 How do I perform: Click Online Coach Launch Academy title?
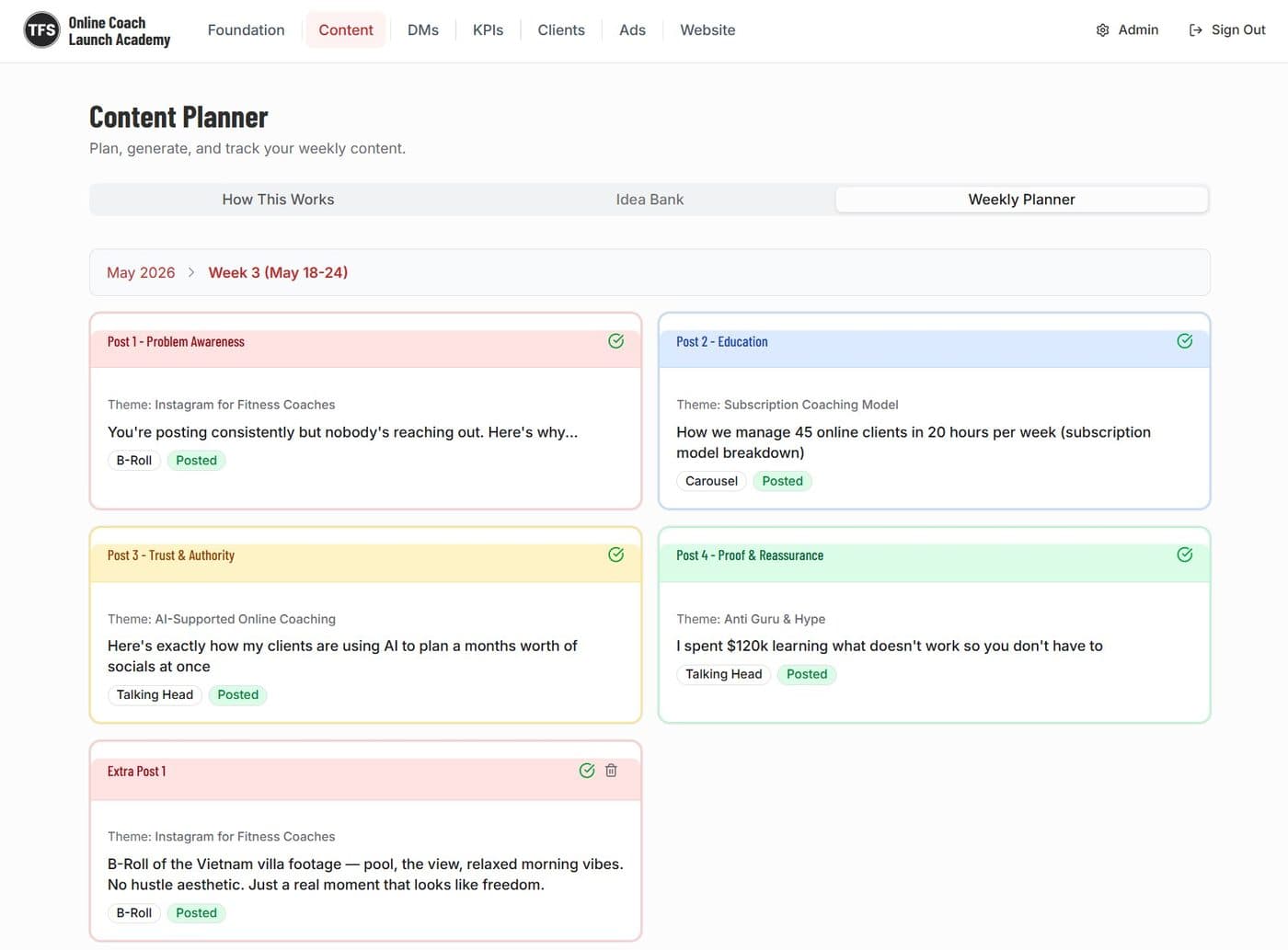point(120,31)
